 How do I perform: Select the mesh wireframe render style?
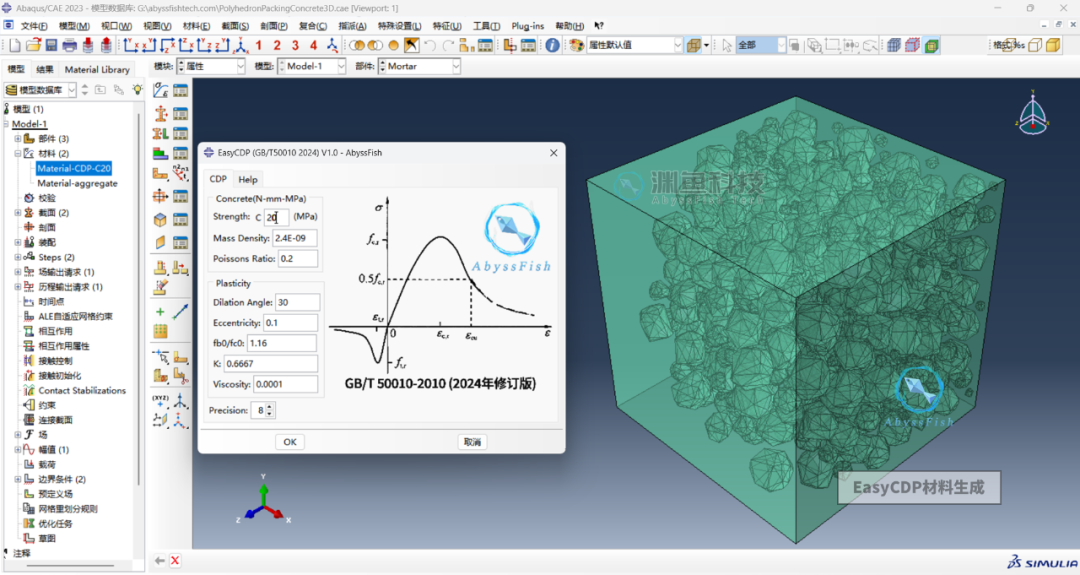pos(894,45)
